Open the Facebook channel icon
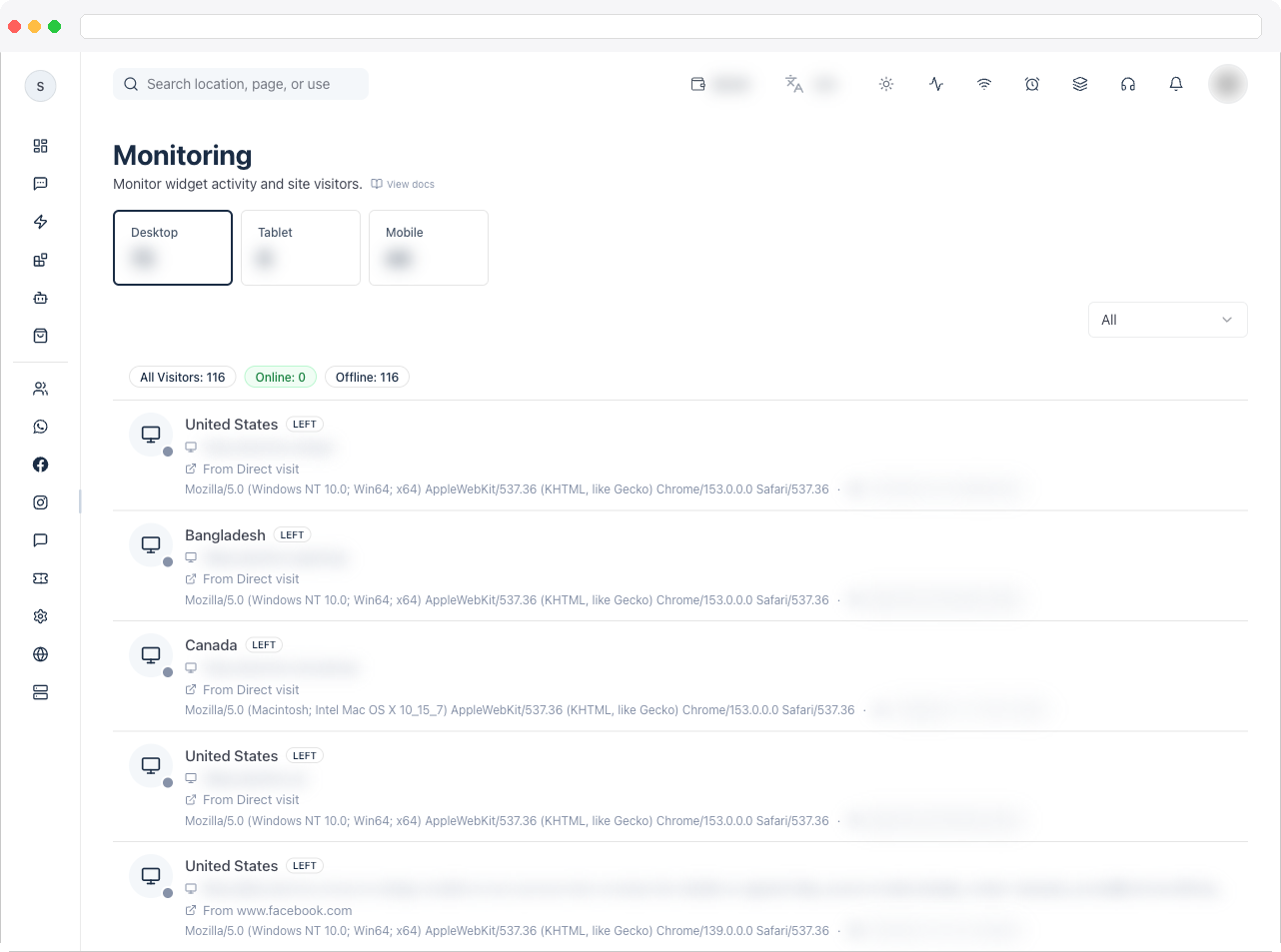Viewport: 1281px width, 952px height. [40, 465]
